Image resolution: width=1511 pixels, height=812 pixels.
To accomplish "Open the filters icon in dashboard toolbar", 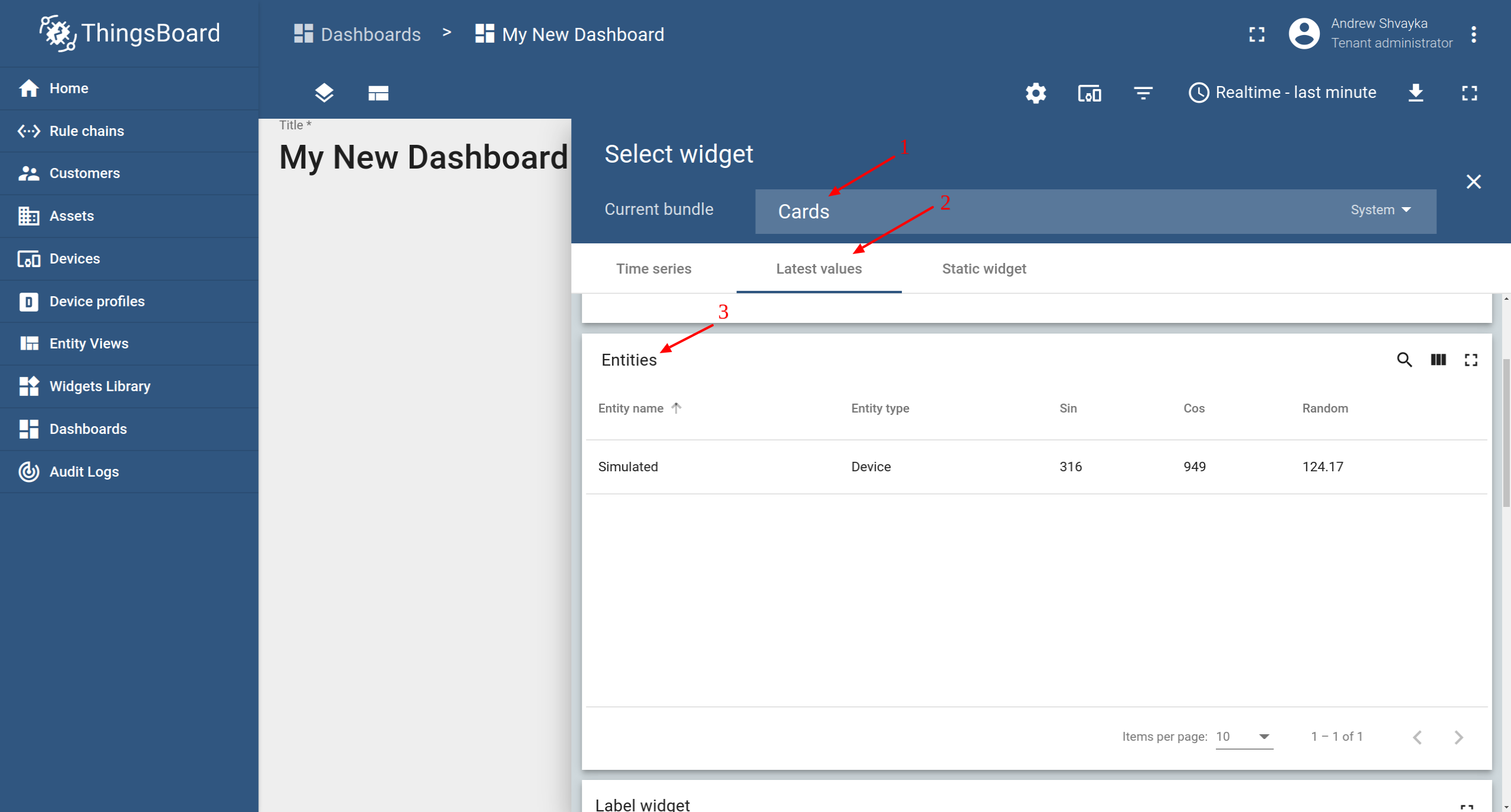I will [1143, 93].
